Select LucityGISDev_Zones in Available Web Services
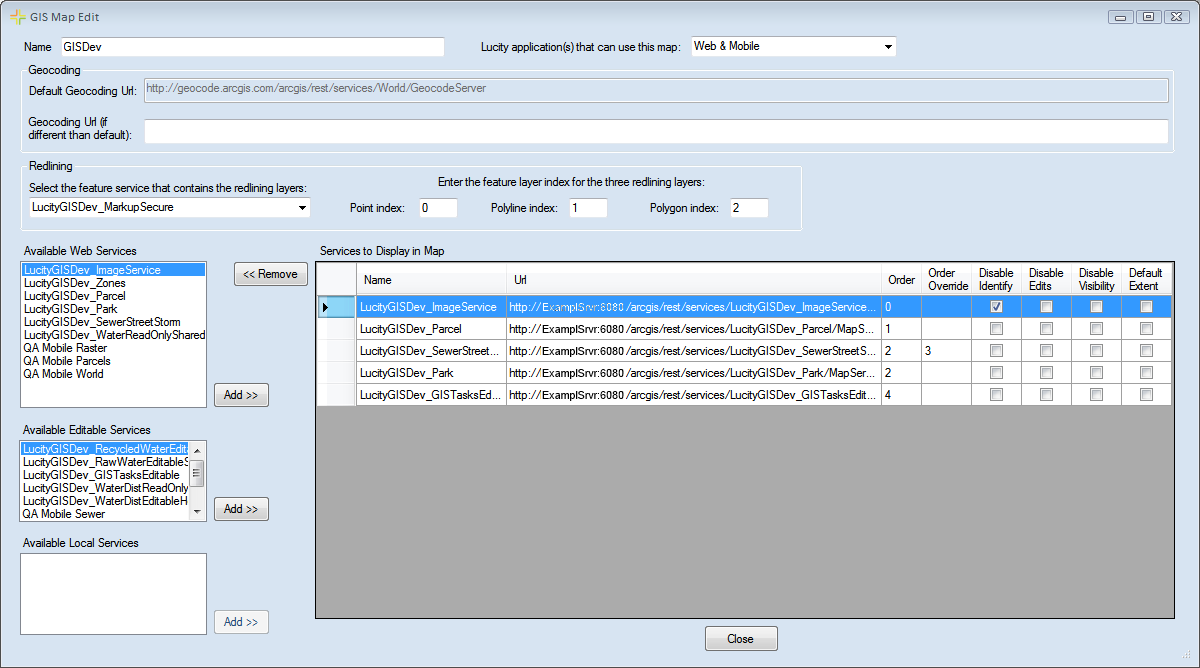 click(74, 281)
